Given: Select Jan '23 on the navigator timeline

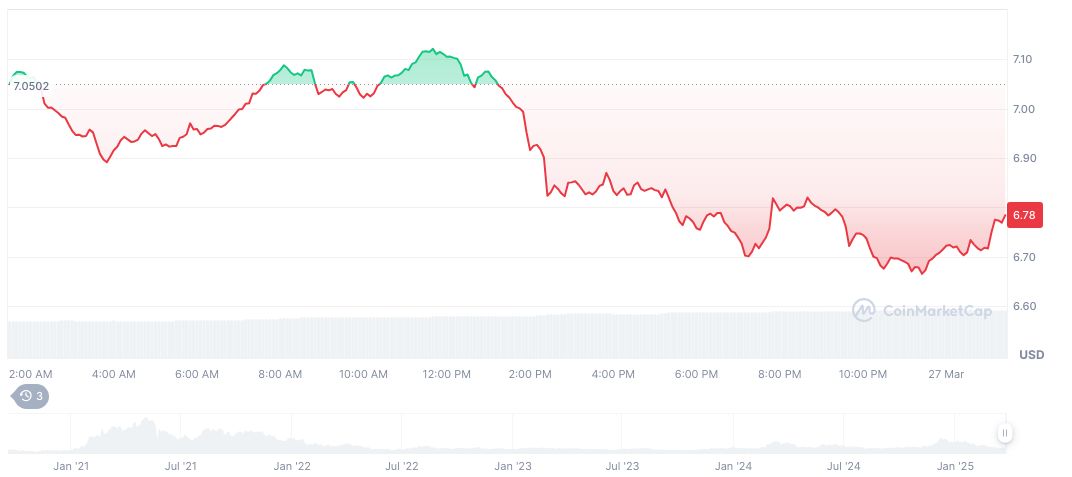Looking at the screenshot, I should pos(512,466).
